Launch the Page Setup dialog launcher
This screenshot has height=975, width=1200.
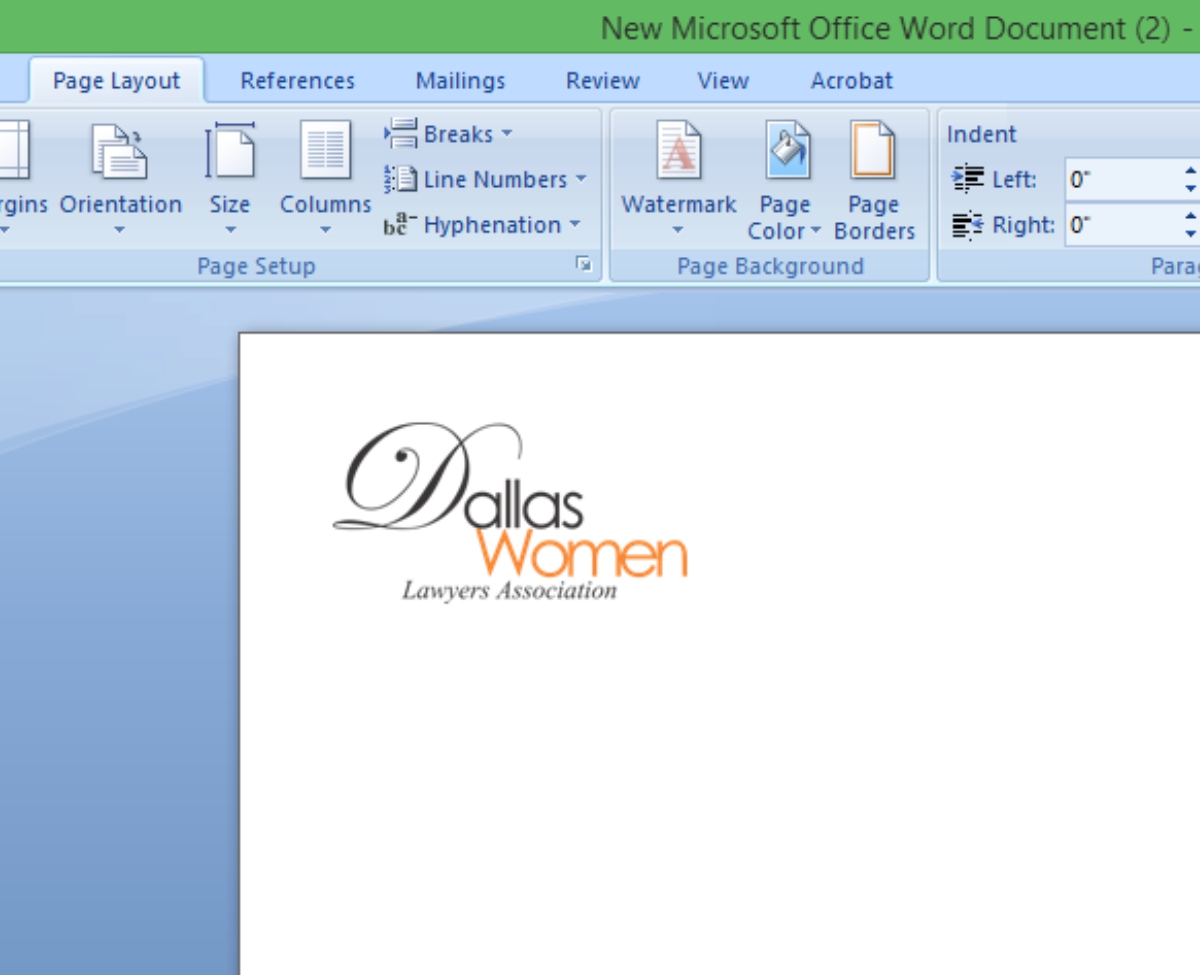pos(584,265)
